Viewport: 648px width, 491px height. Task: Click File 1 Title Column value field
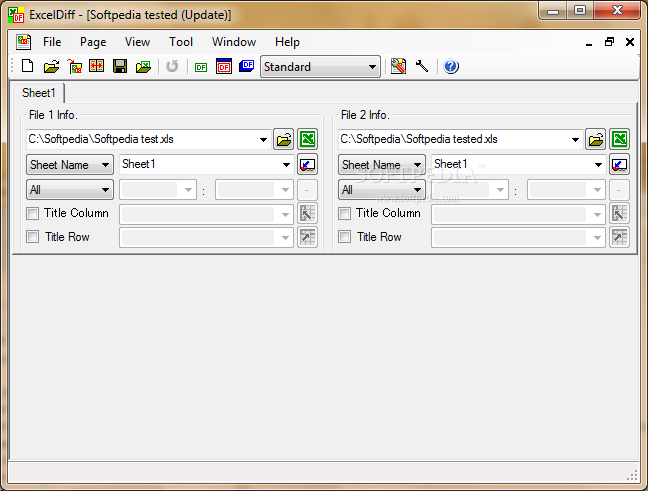pyautogui.click(x=206, y=214)
